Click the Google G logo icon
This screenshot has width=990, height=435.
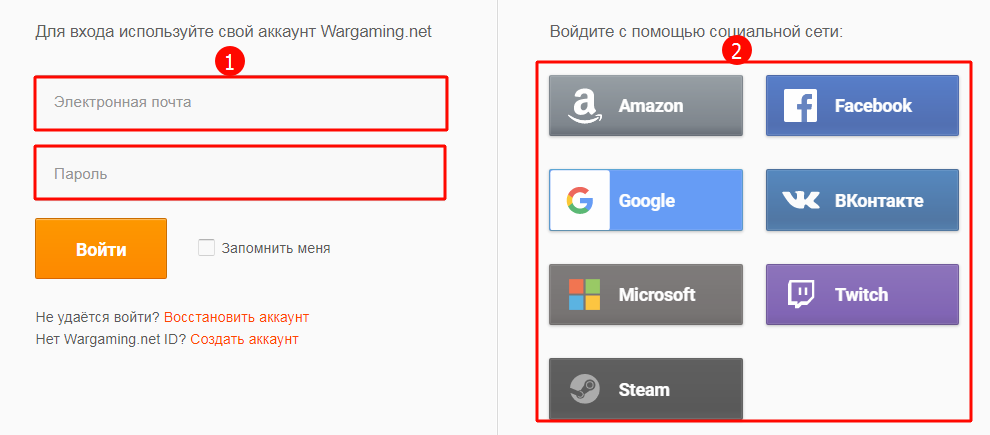tap(580, 201)
